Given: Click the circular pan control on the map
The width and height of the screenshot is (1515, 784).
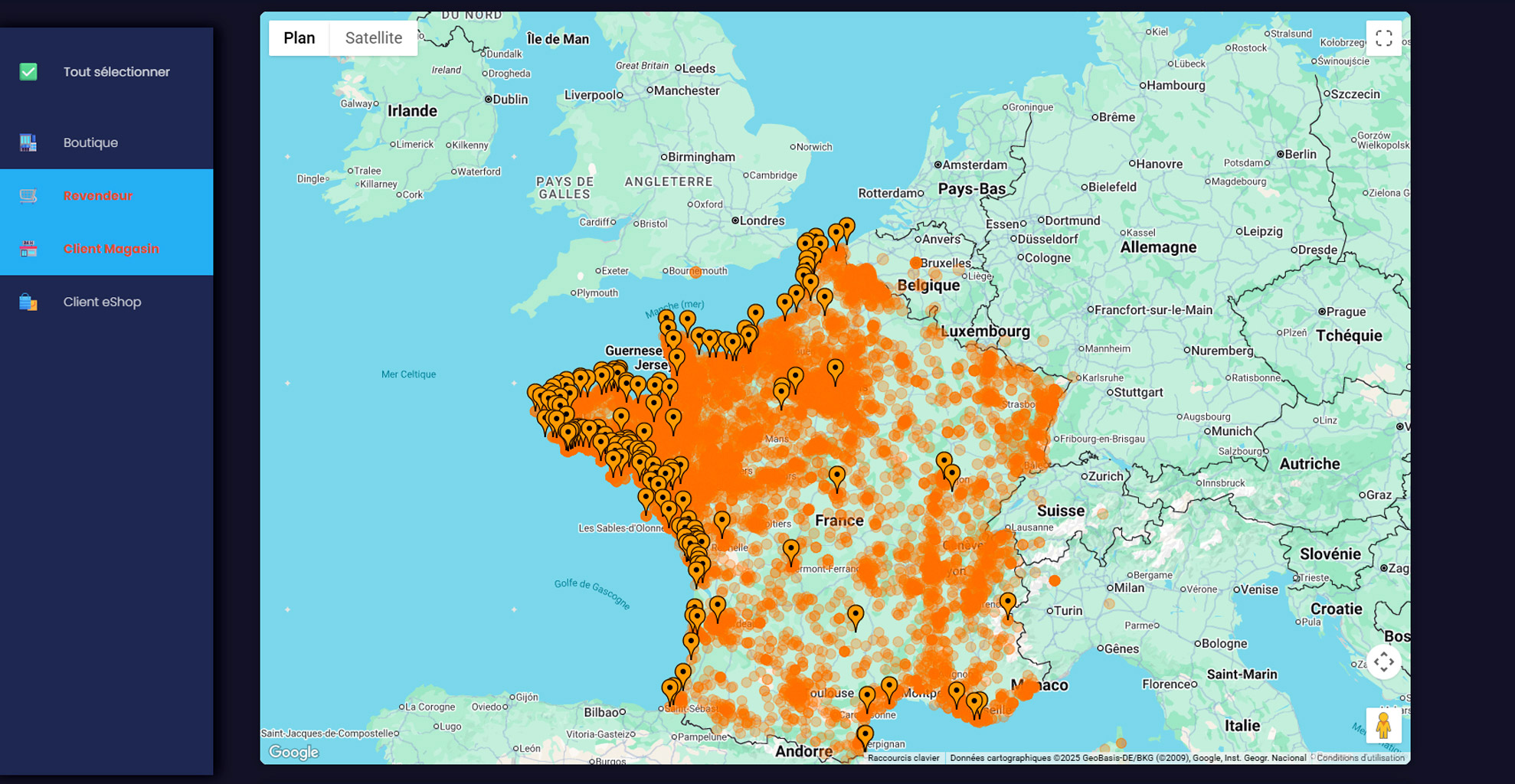Looking at the screenshot, I should (1385, 661).
